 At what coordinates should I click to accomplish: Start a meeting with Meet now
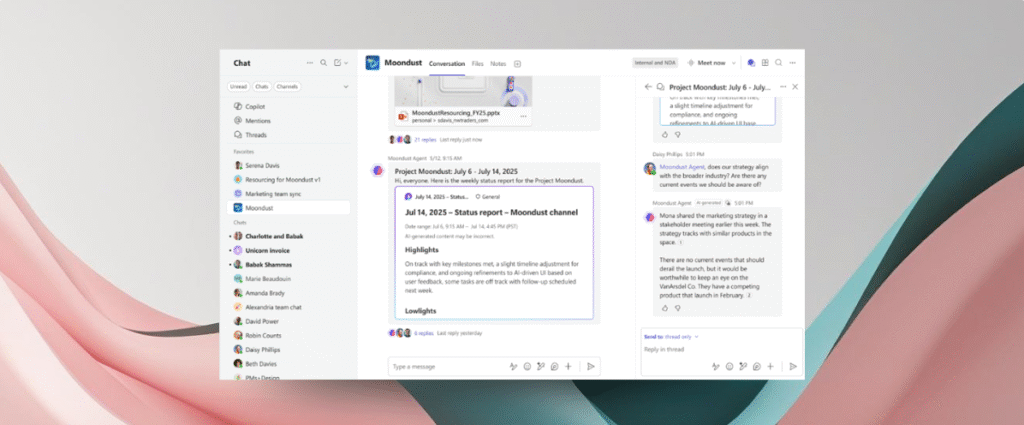[x=707, y=63]
